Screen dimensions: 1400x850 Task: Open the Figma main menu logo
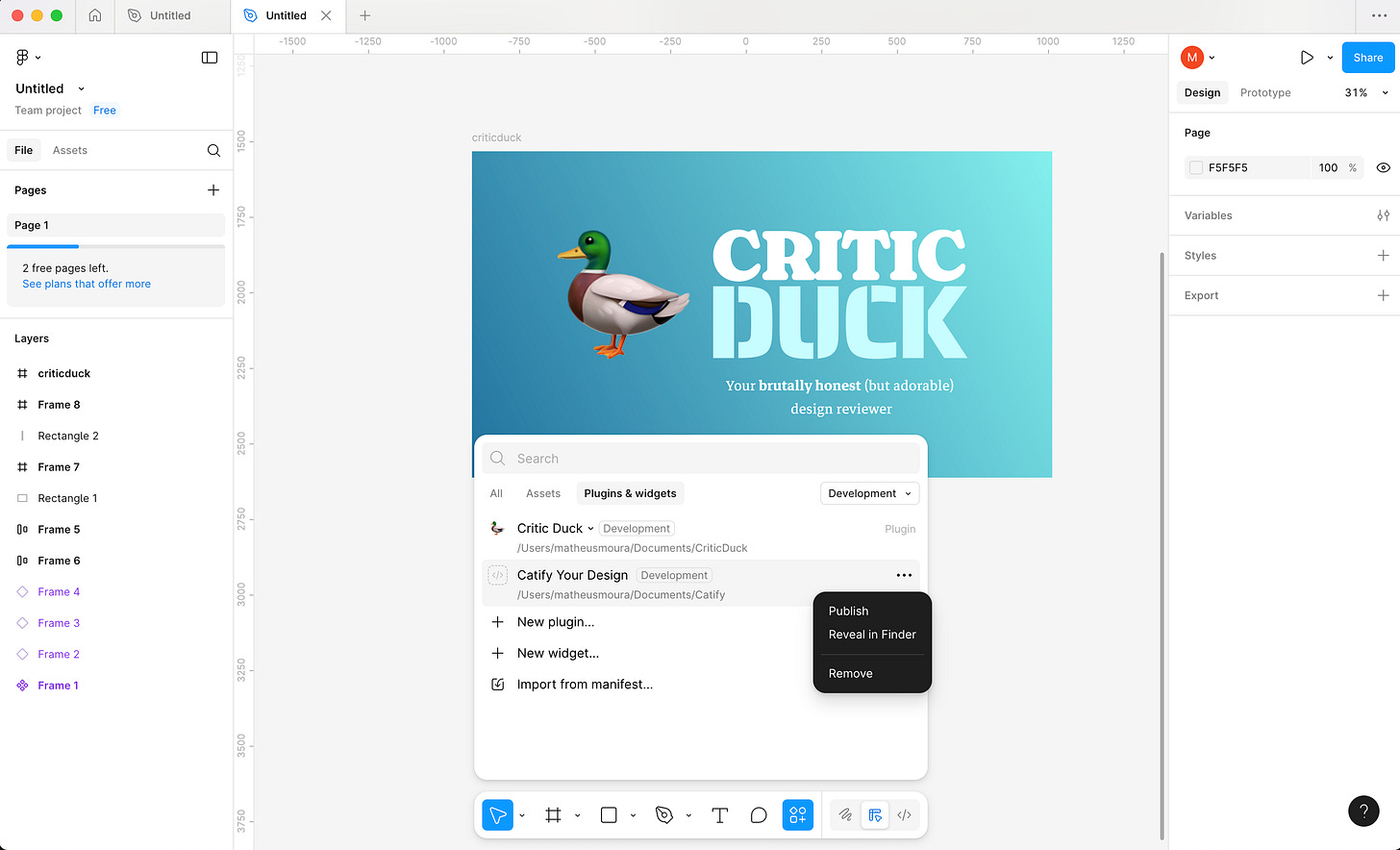23,58
